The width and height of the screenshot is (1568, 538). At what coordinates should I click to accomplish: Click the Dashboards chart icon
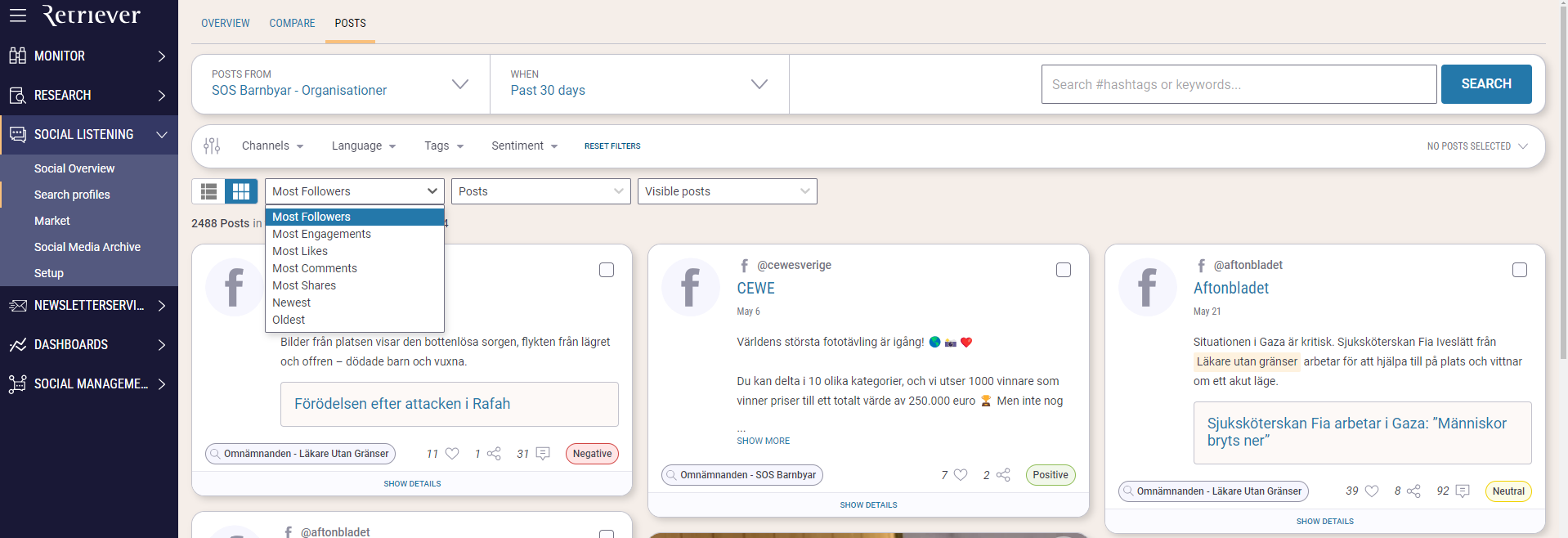[x=18, y=345]
